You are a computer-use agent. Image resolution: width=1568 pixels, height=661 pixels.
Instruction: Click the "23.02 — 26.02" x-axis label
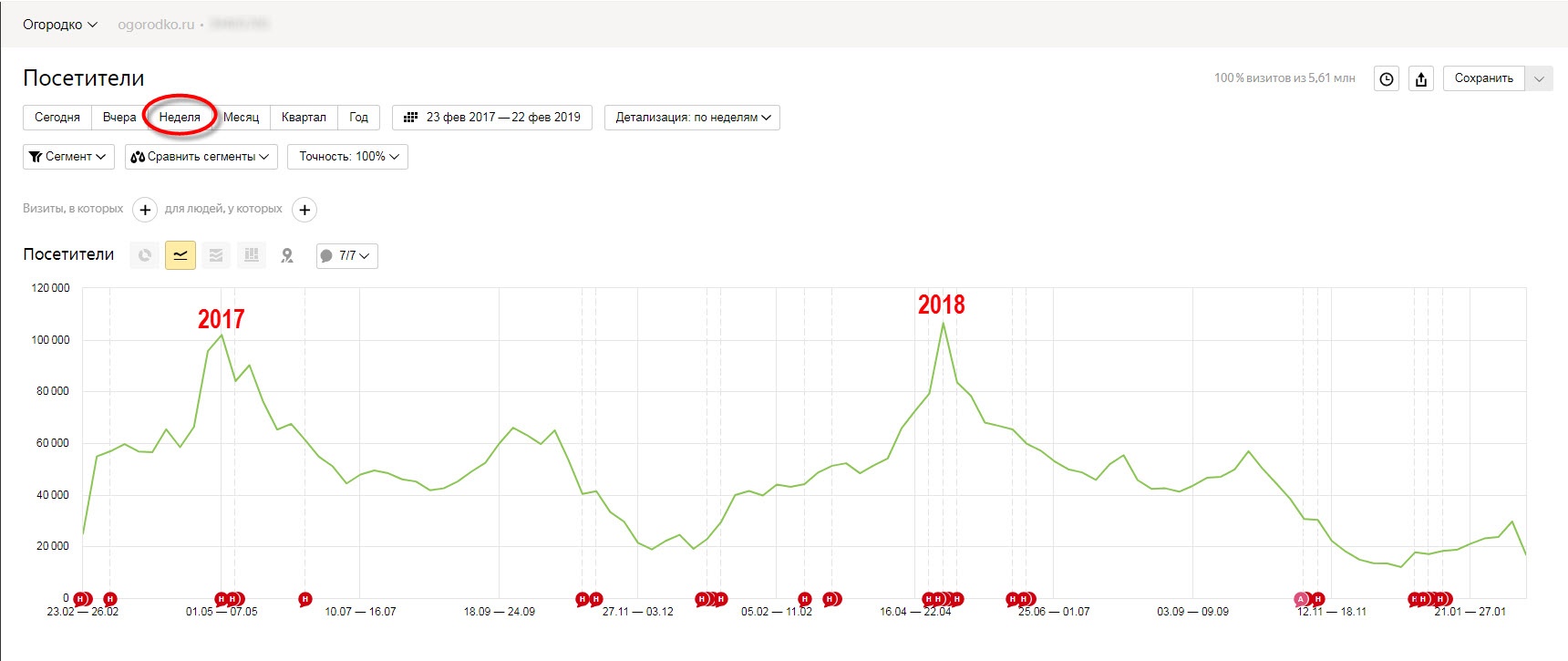coord(83,612)
